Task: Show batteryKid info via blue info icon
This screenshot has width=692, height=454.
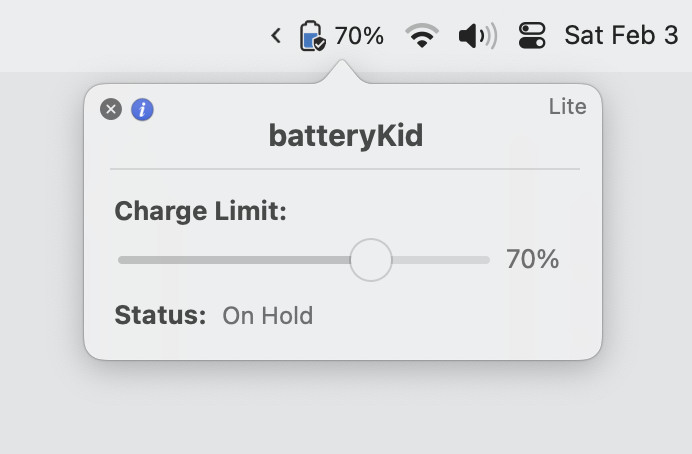Action: click(143, 109)
